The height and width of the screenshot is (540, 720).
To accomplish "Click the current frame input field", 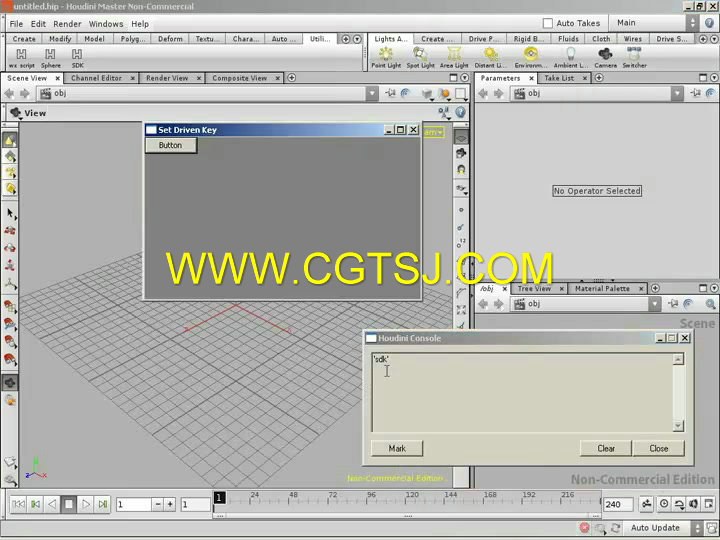I will click(x=133, y=504).
